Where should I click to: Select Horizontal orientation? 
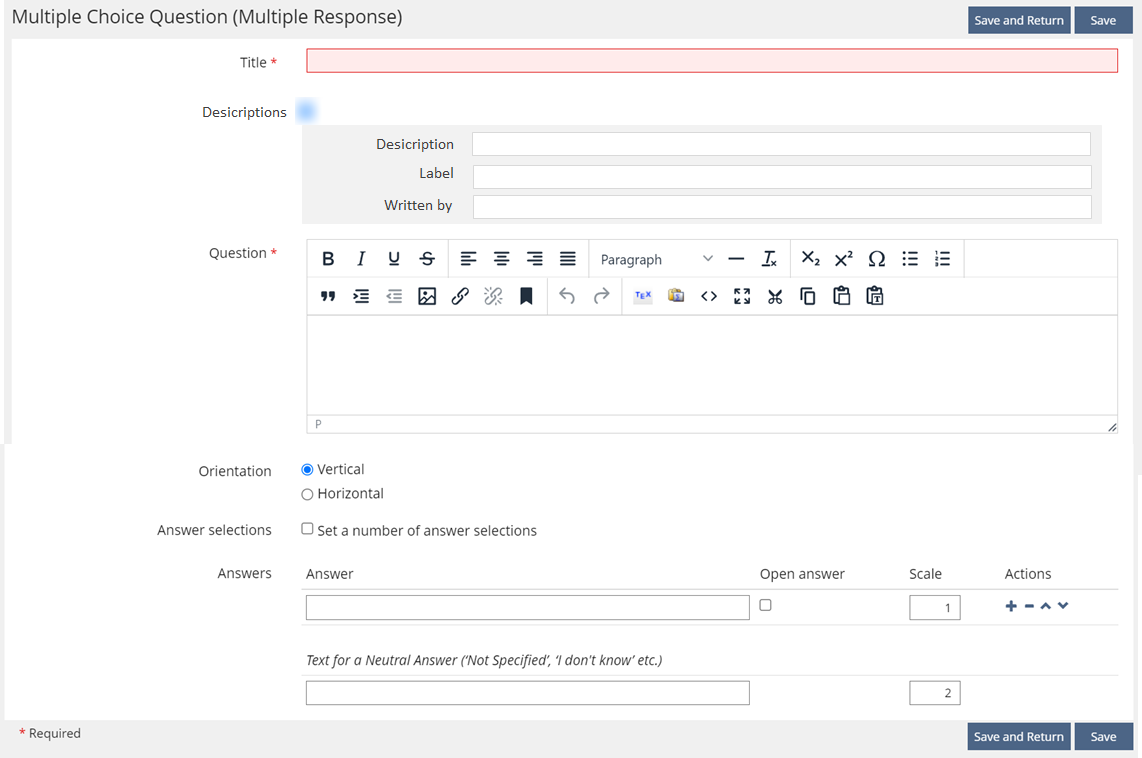click(x=308, y=494)
